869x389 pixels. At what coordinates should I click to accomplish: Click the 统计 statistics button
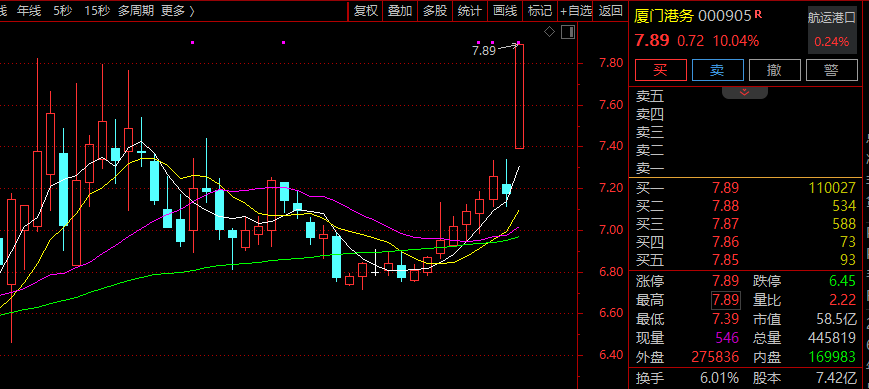click(469, 11)
